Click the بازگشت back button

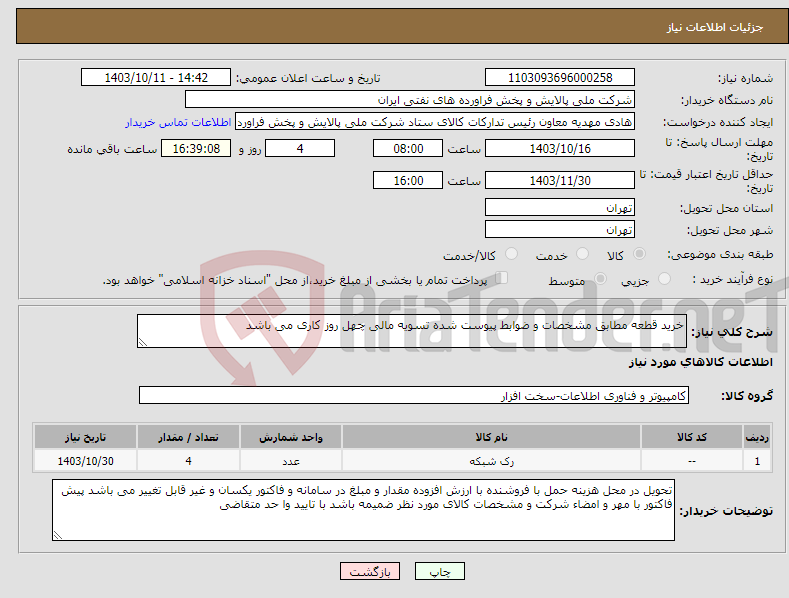(370, 571)
